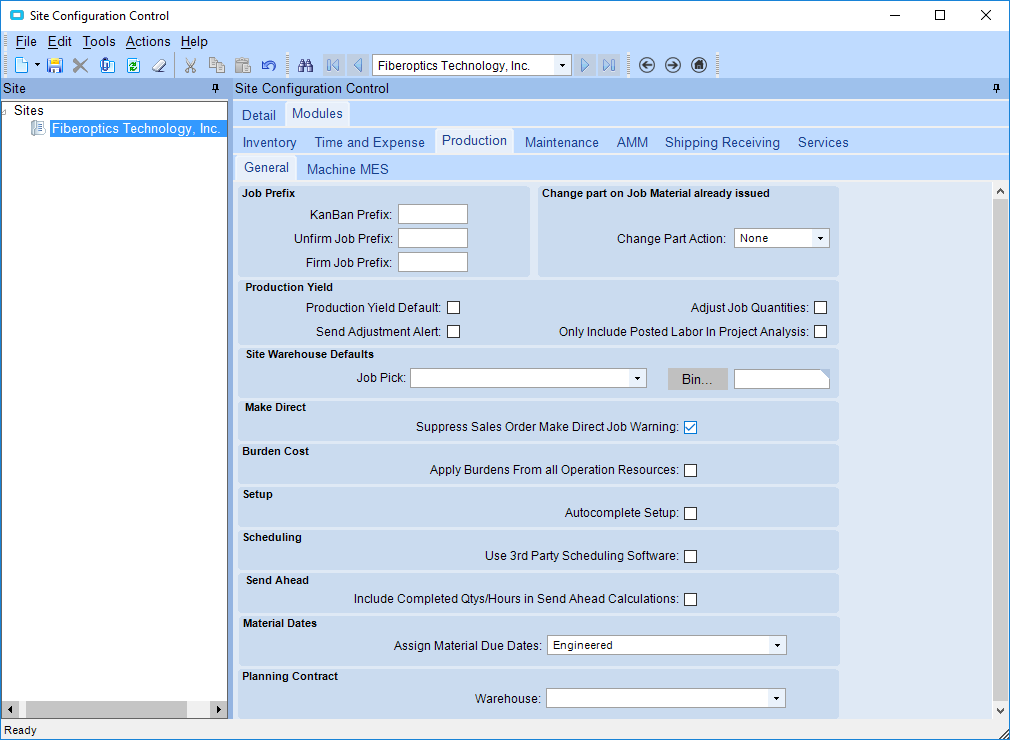Click the form's vertical scroll down arrow

click(x=1000, y=711)
